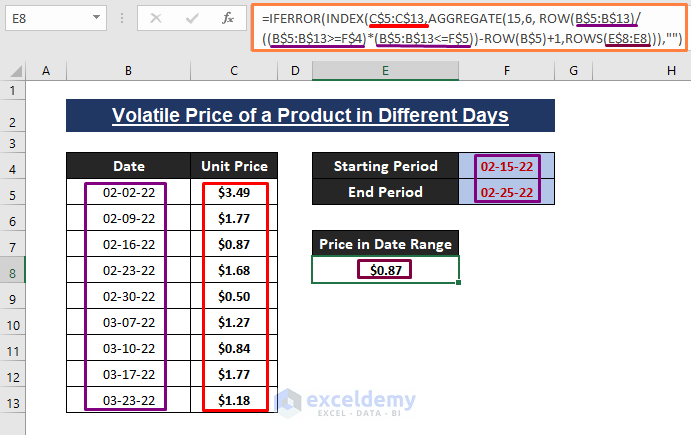Select row 4 header

13,166
